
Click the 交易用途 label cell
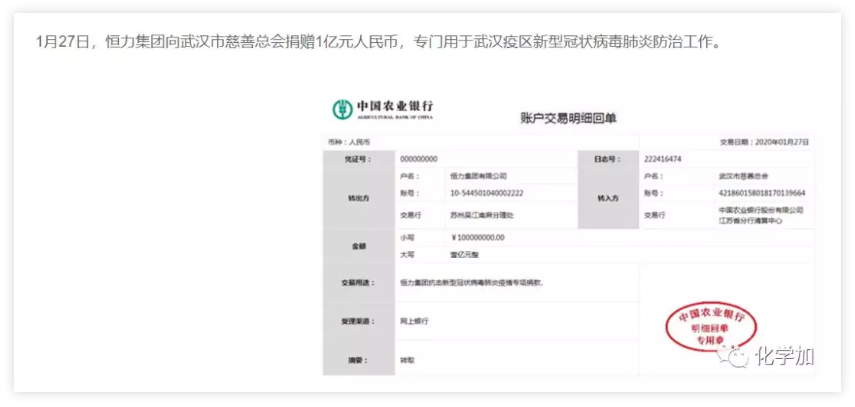pos(358,283)
